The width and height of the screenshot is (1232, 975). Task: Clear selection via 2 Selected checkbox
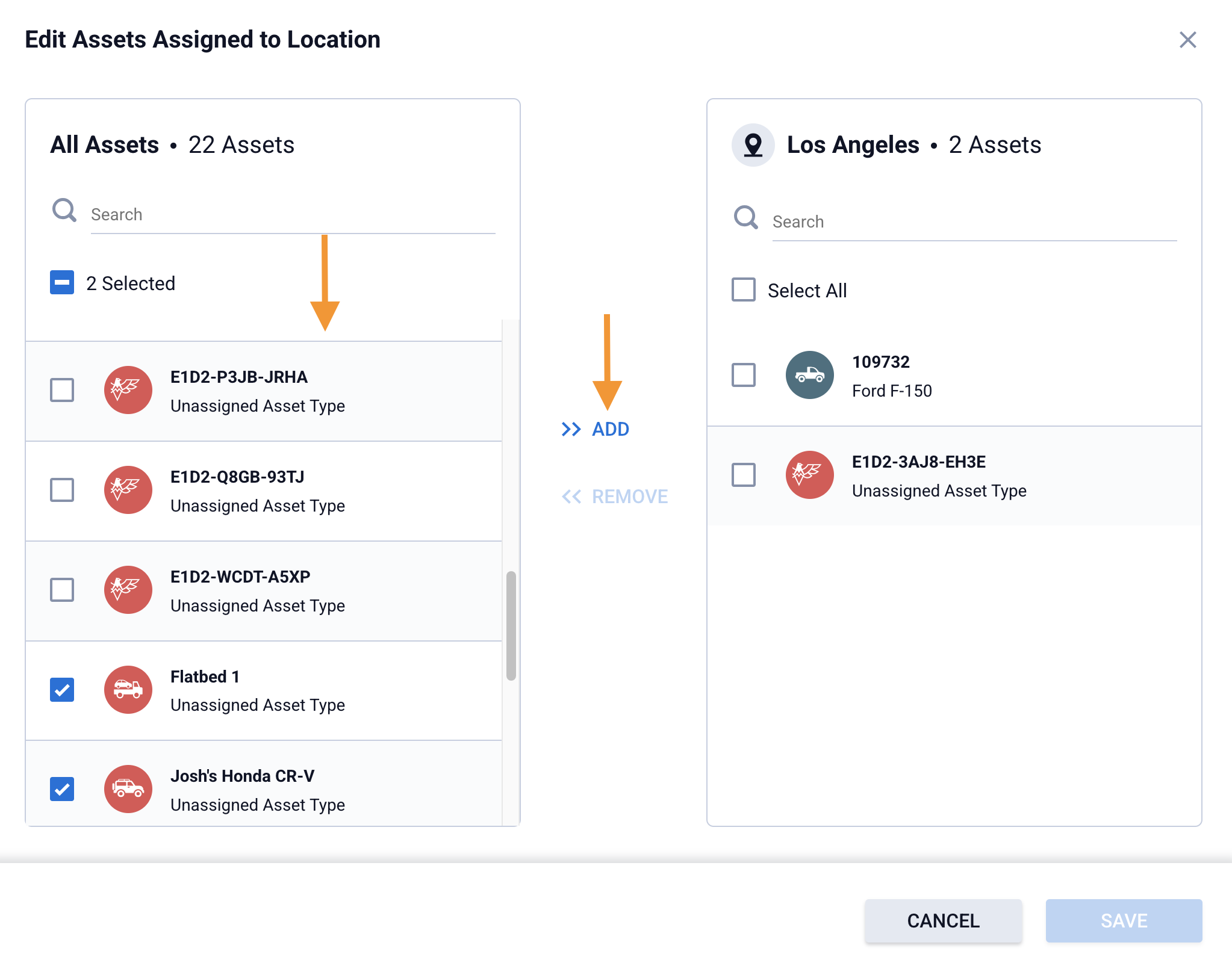[x=62, y=283]
